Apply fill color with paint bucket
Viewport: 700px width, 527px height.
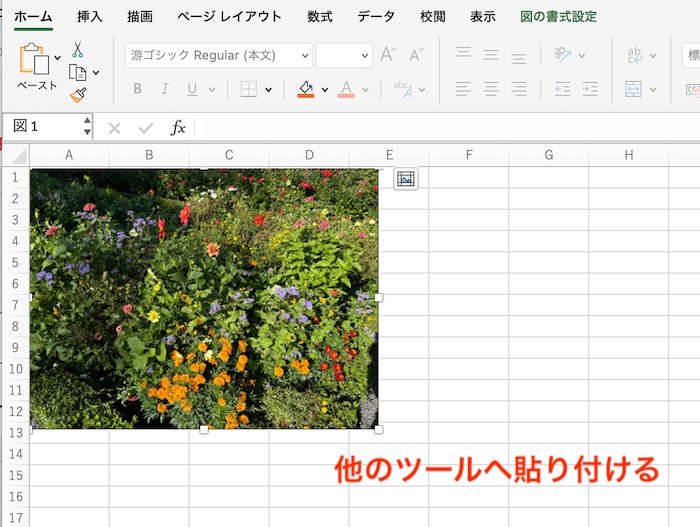click(x=306, y=89)
